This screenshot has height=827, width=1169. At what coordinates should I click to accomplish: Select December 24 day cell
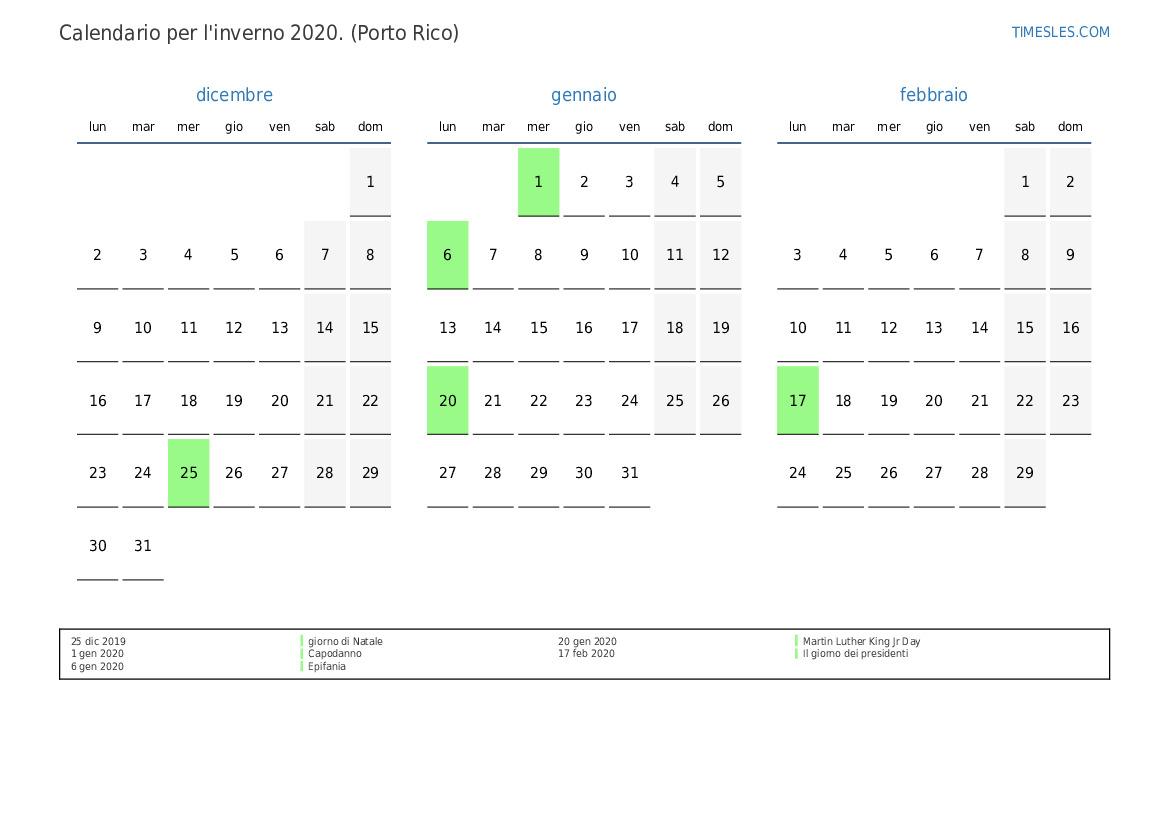click(143, 473)
